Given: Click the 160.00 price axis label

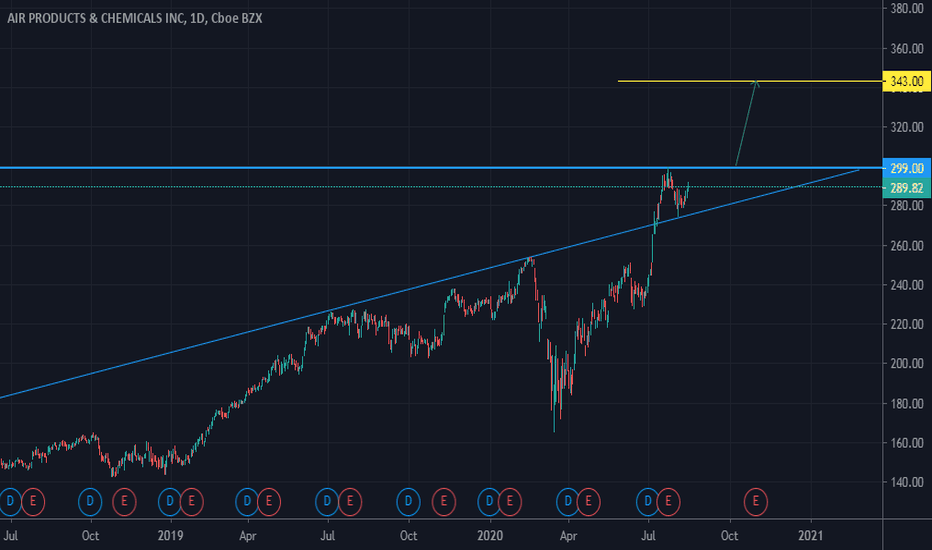Looking at the screenshot, I should pos(907,443).
